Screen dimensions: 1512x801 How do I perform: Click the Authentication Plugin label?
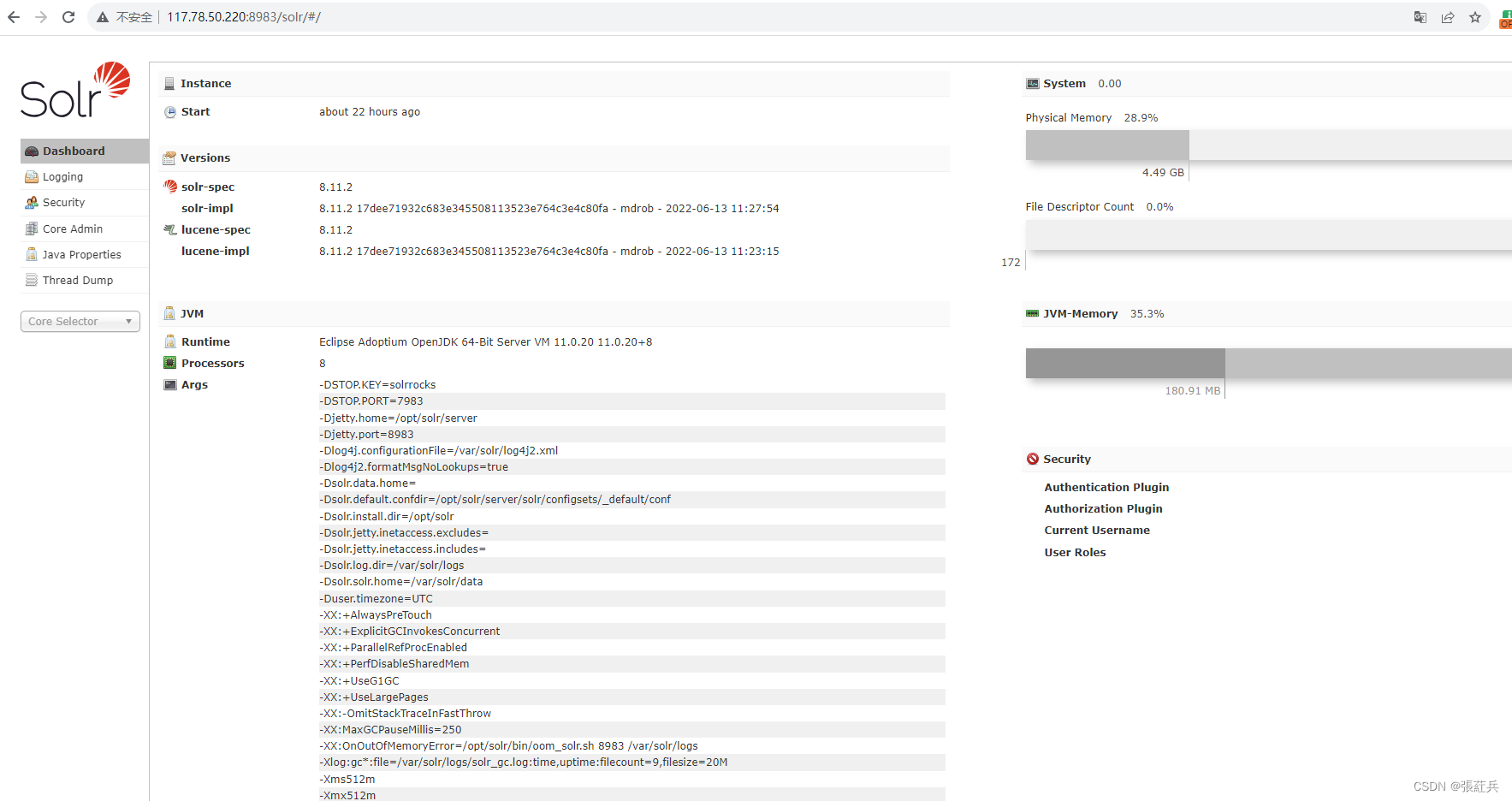1106,487
